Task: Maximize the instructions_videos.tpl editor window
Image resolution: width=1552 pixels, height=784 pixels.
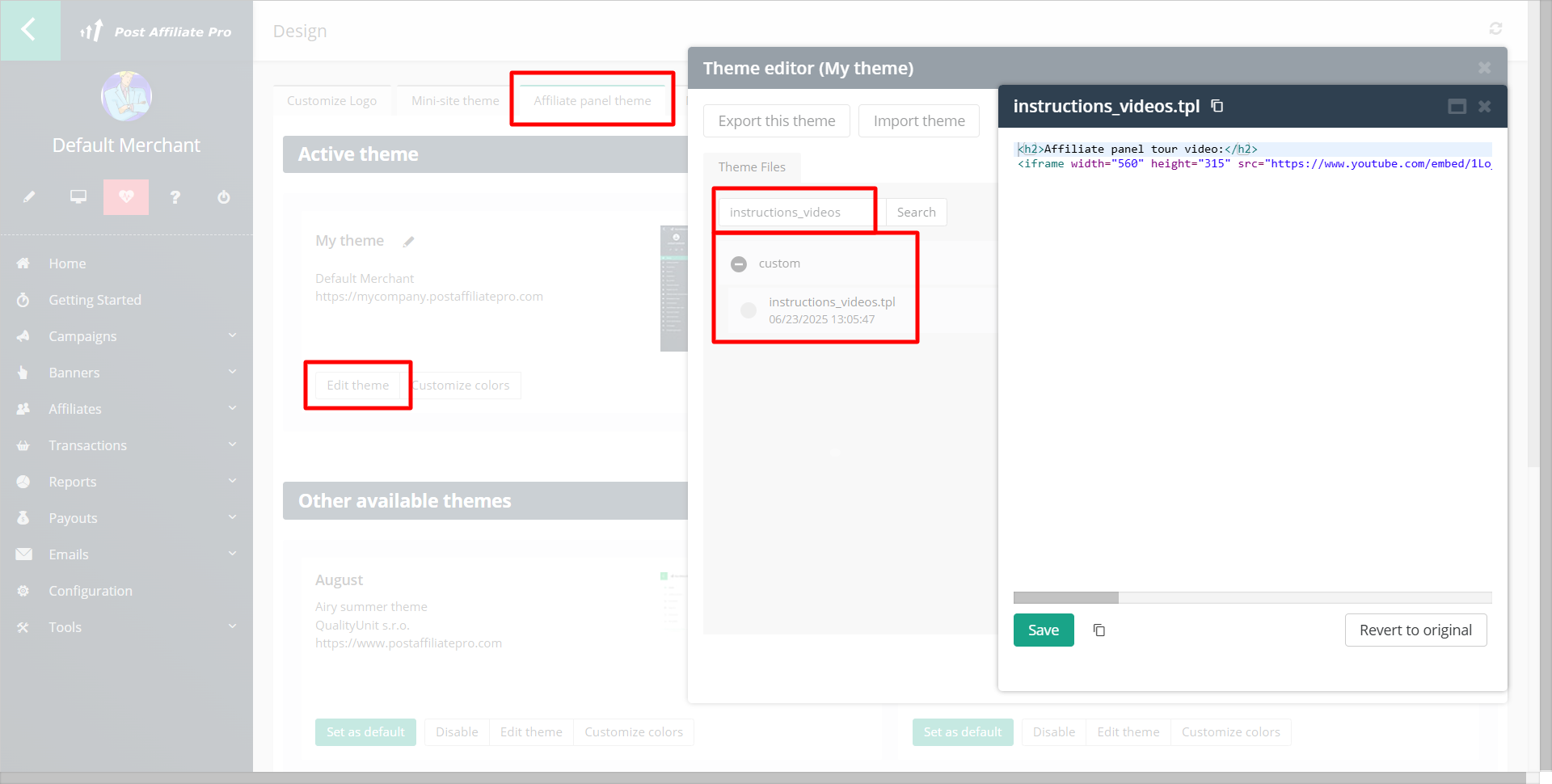Action: (1457, 107)
